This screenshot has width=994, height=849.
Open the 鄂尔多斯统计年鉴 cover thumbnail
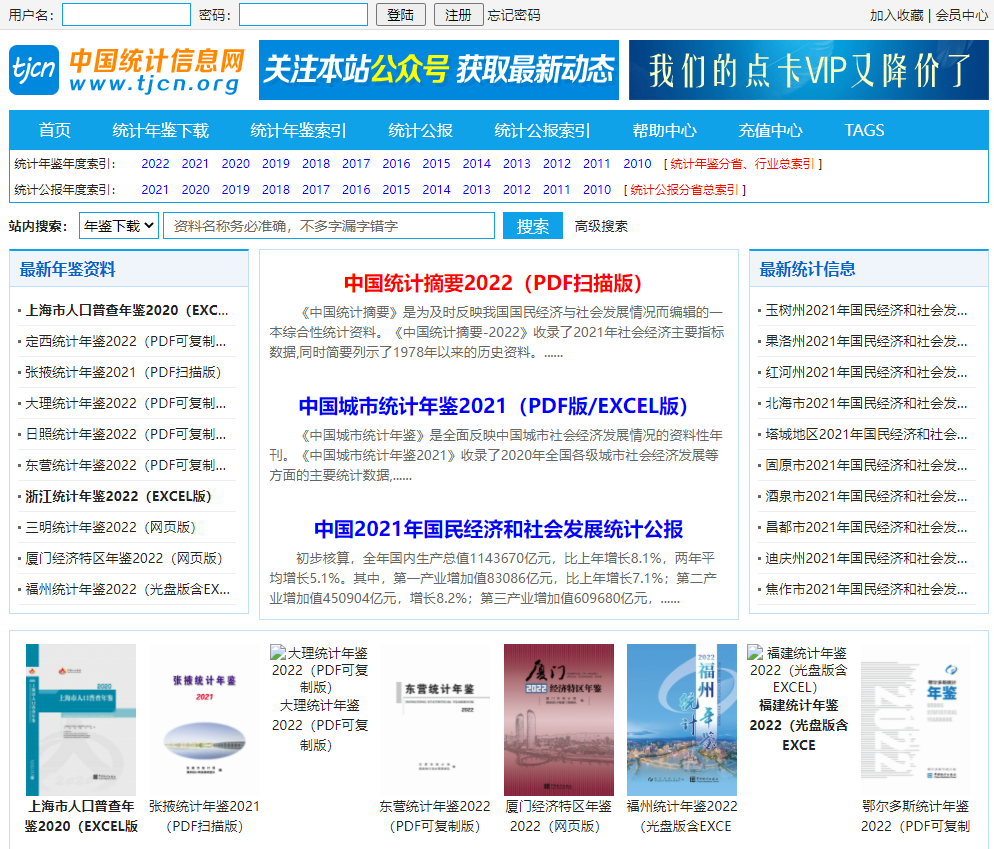tap(915, 719)
